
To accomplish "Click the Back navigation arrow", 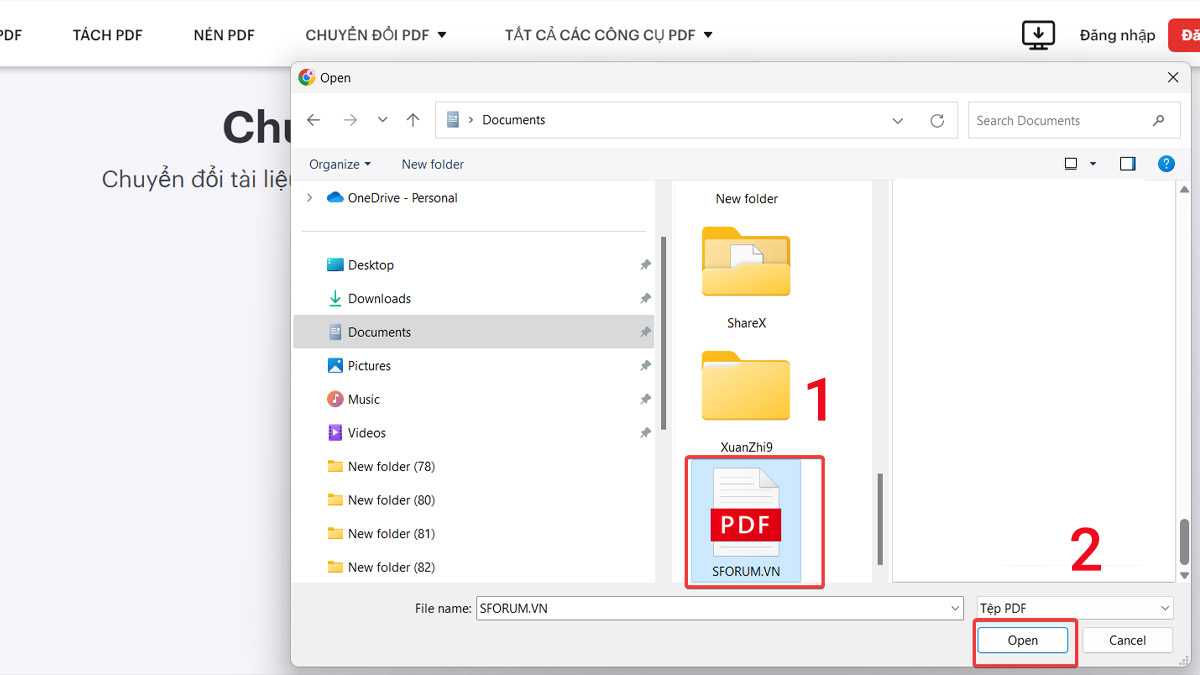I will point(314,120).
